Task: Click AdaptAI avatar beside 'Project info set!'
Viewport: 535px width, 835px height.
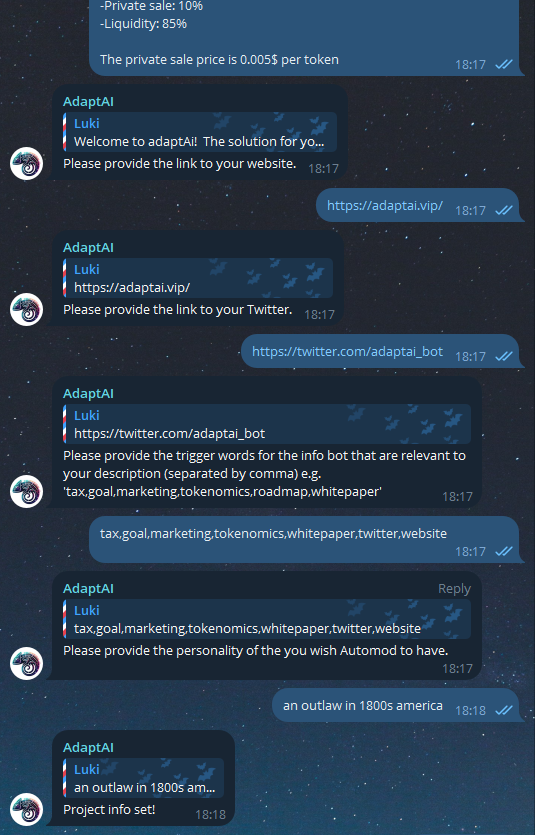Action: pyautogui.click(x=27, y=809)
